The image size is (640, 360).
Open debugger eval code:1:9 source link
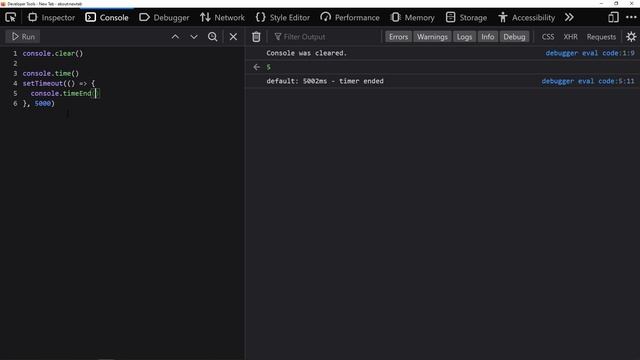[x=590, y=53]
